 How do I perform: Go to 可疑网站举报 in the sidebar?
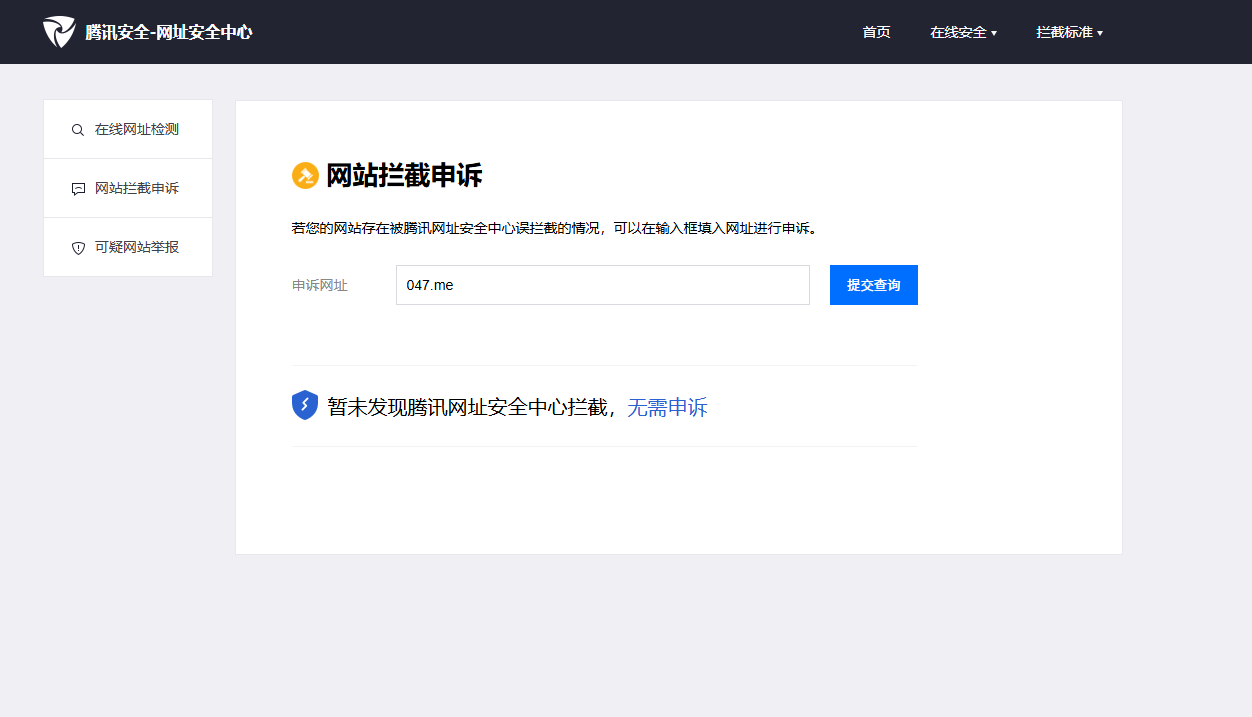128,247
